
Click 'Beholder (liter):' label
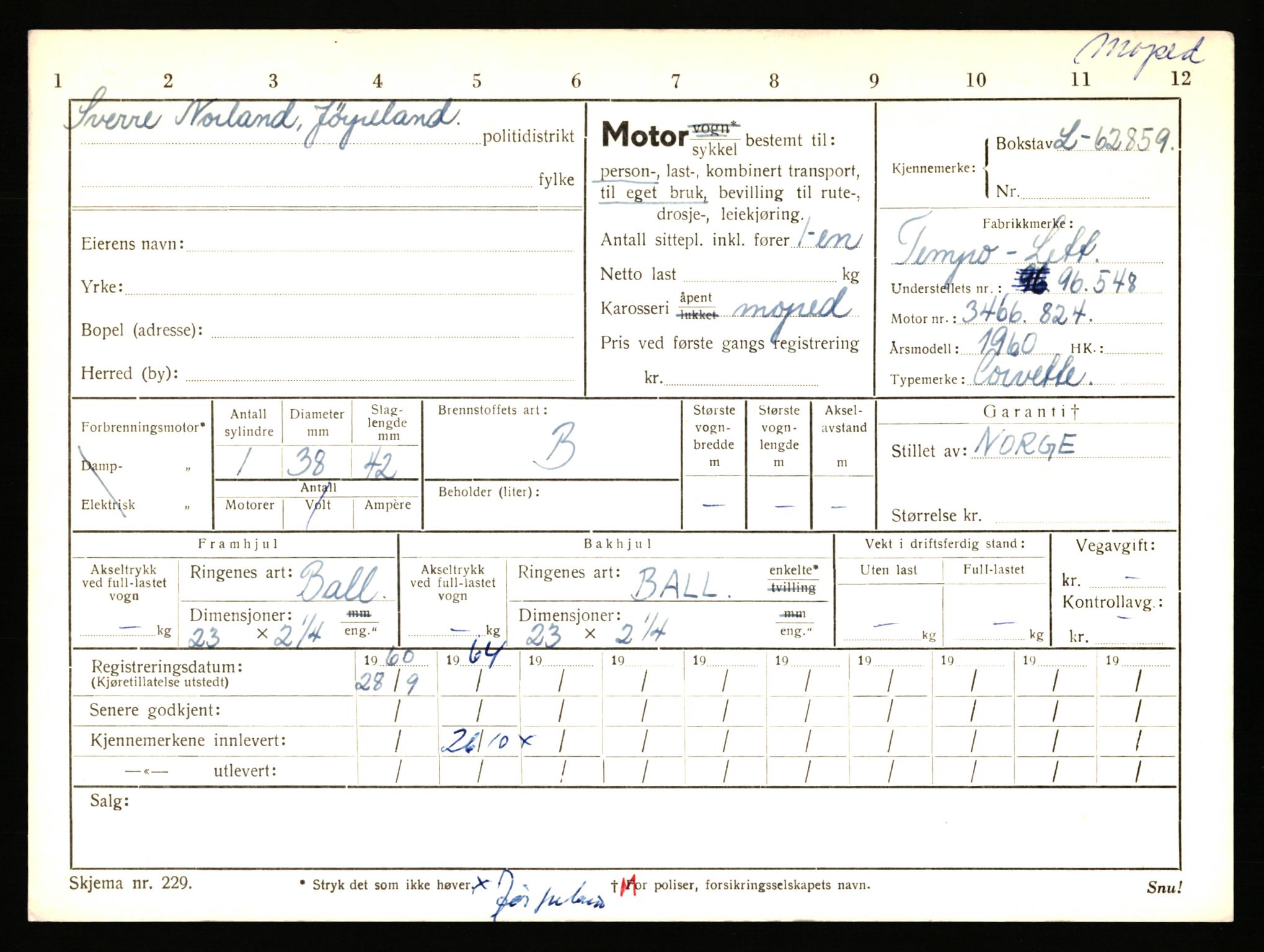pyautogui.click(x=488, y=492)
